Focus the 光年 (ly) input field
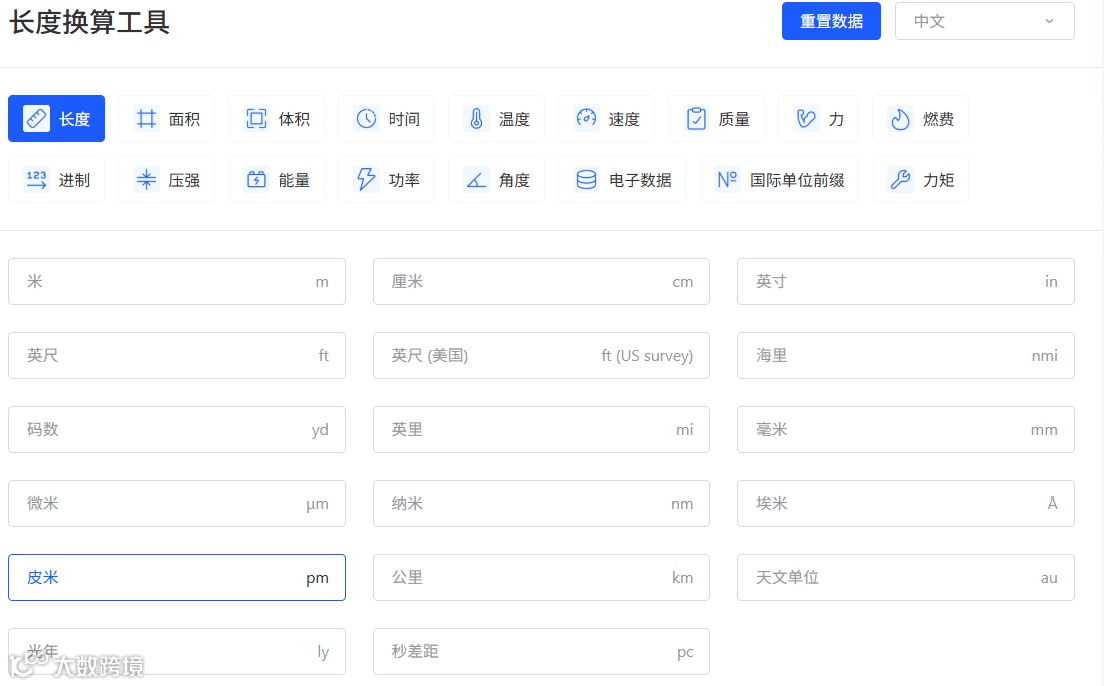This screenshot has height=686, width=1104. pyautogui.click(x=177, y=651)
